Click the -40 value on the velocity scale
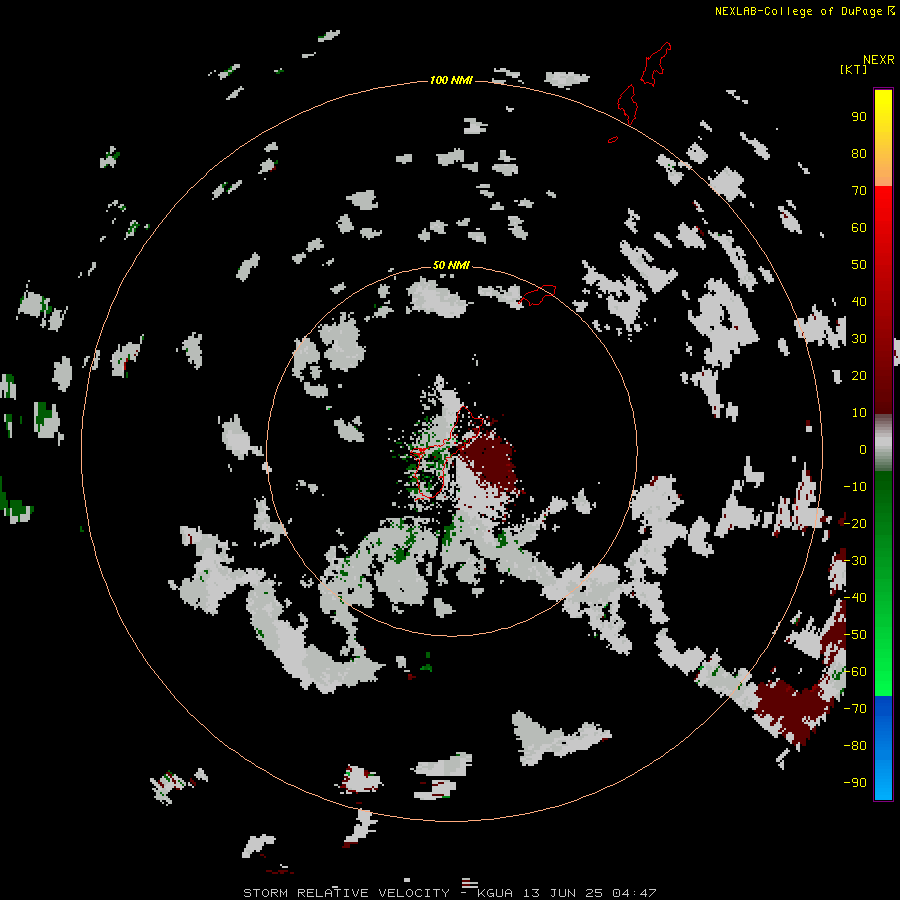This screenshot has height=900, width=900. click(855, 598)
